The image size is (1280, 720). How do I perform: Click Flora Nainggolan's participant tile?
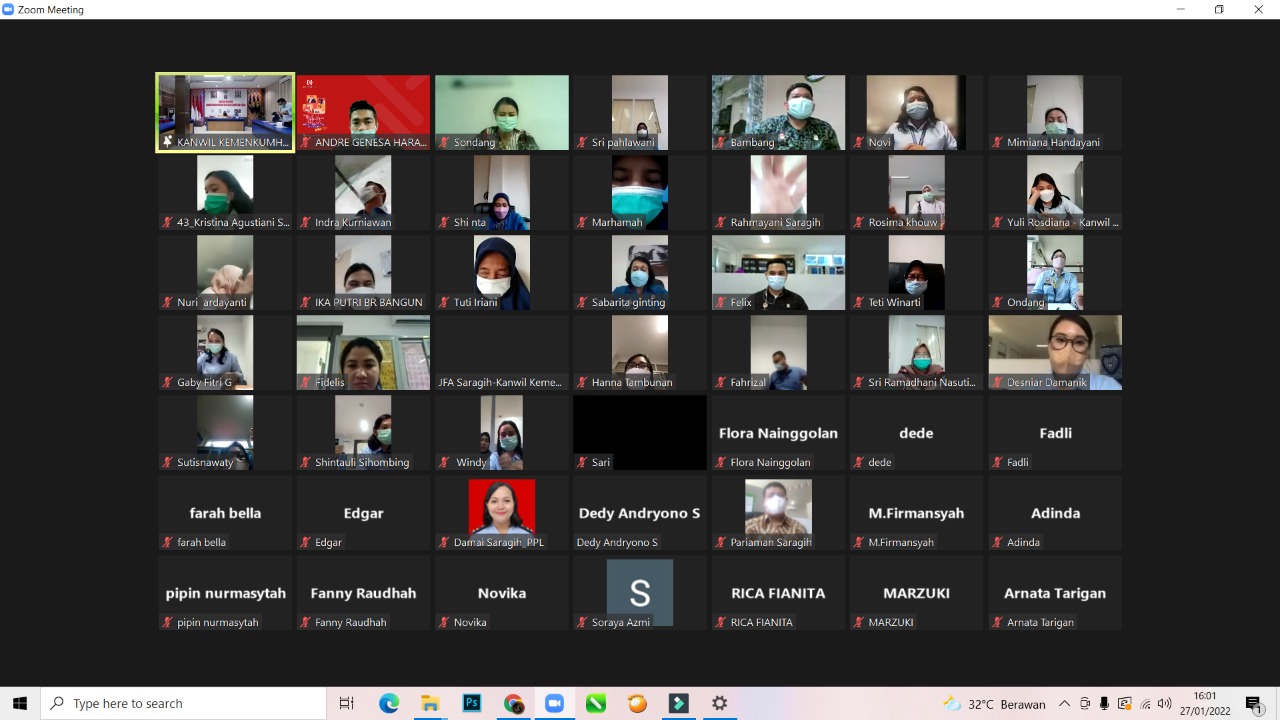click(778, 433)
